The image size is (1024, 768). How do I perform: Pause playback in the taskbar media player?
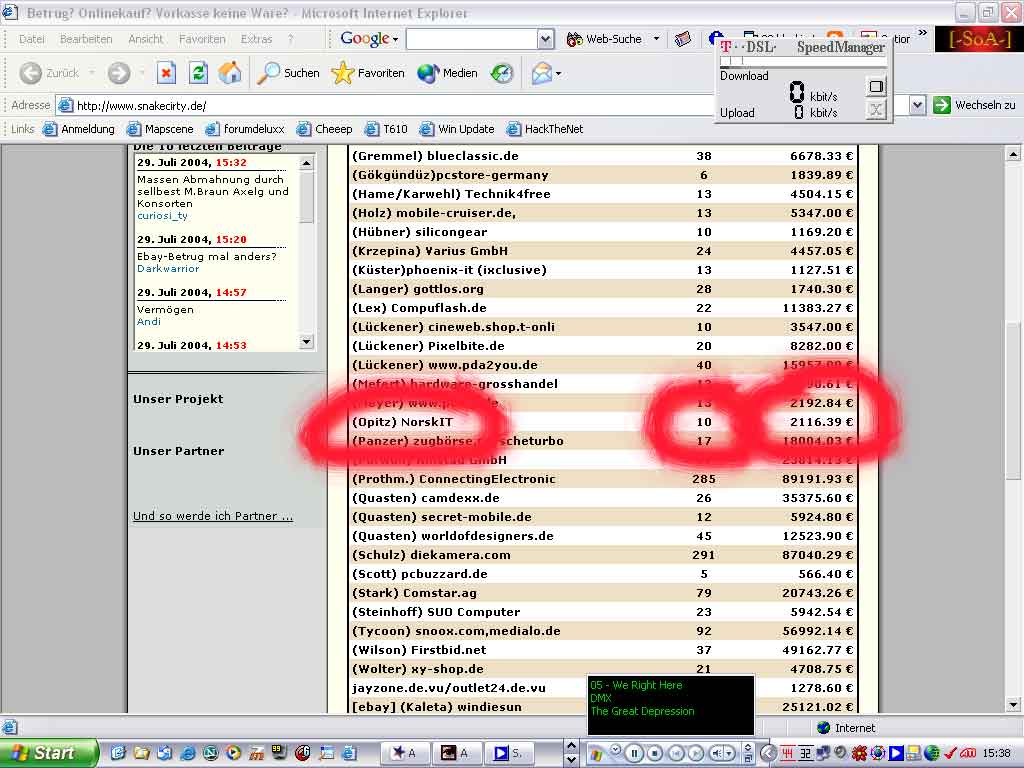(634, 754)
